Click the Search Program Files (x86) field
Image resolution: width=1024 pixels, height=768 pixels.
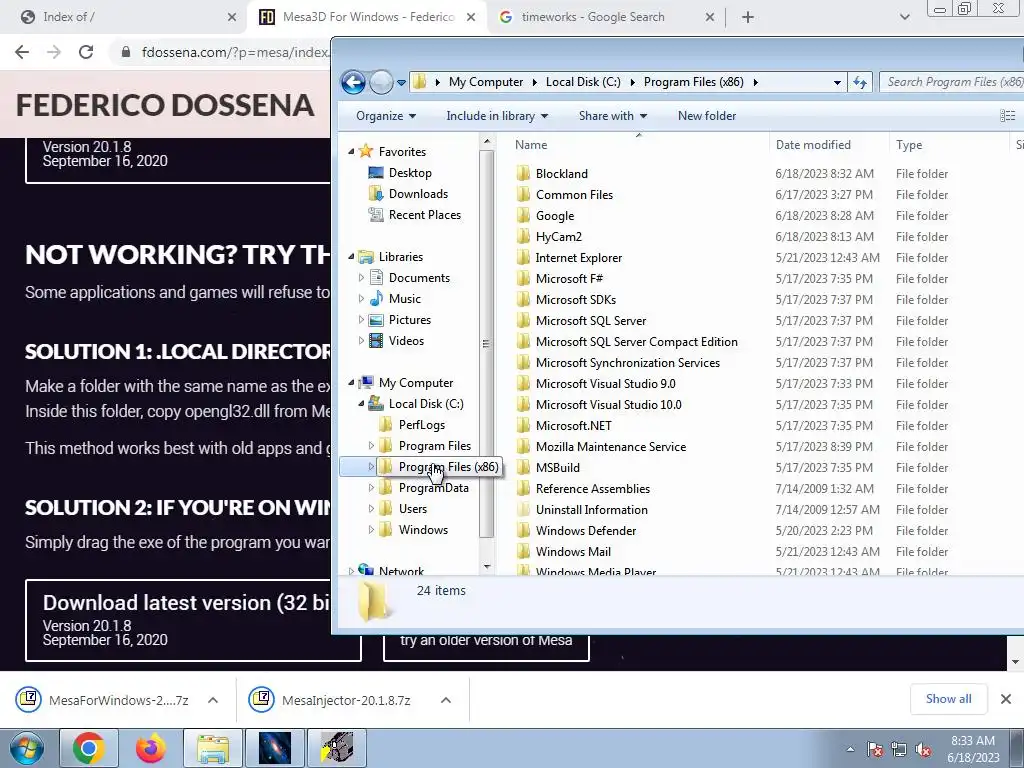(952, 82)
